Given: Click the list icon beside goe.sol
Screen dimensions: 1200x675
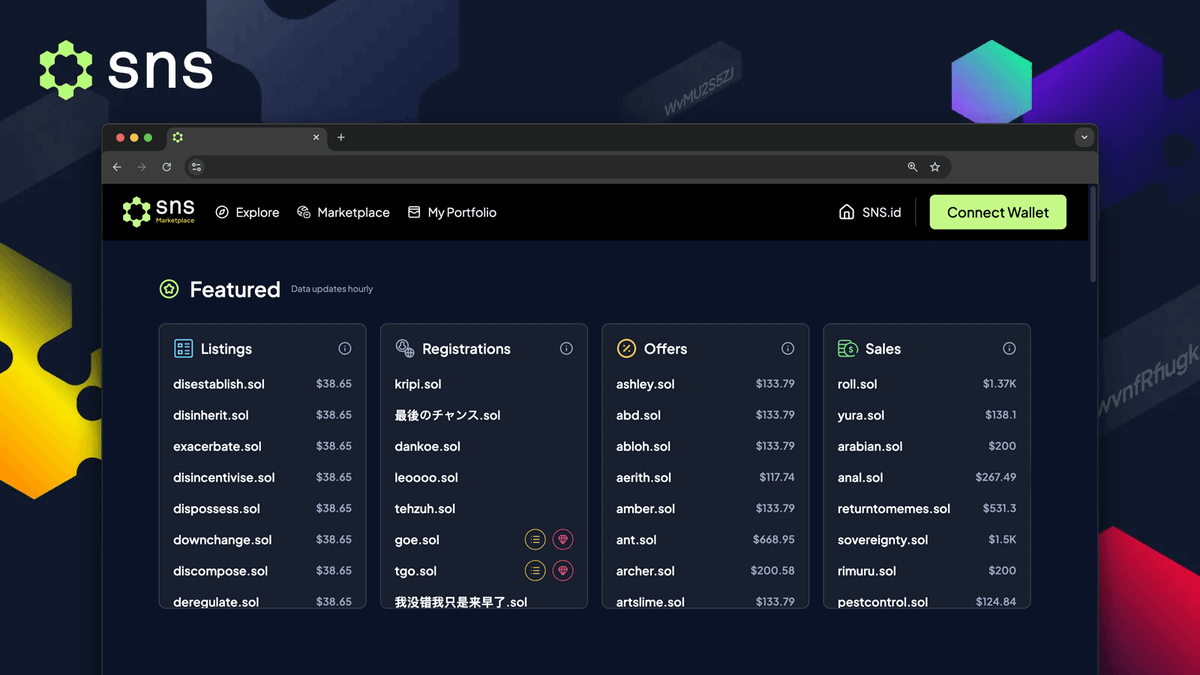Looking at the screenshot, I should (x=535, y=540).
